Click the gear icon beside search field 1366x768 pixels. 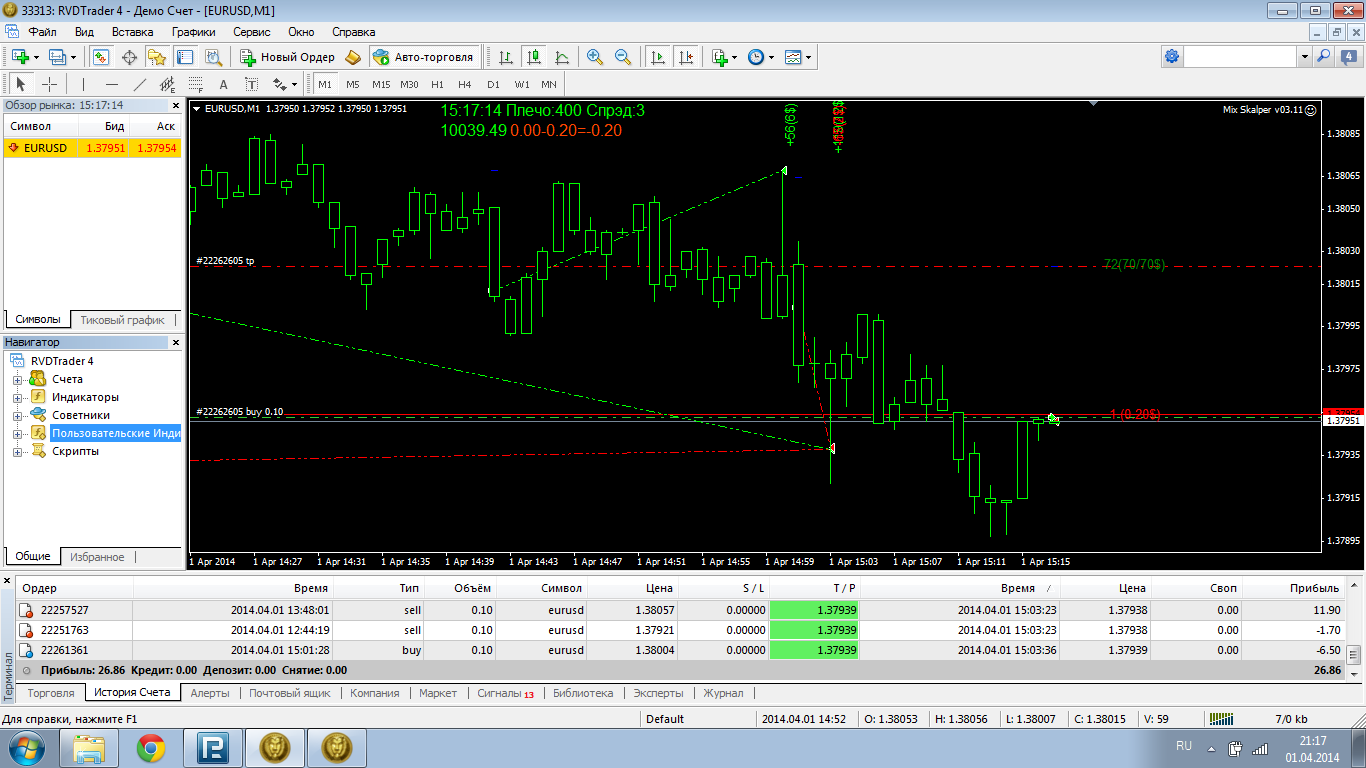[x=1172, y=57]
